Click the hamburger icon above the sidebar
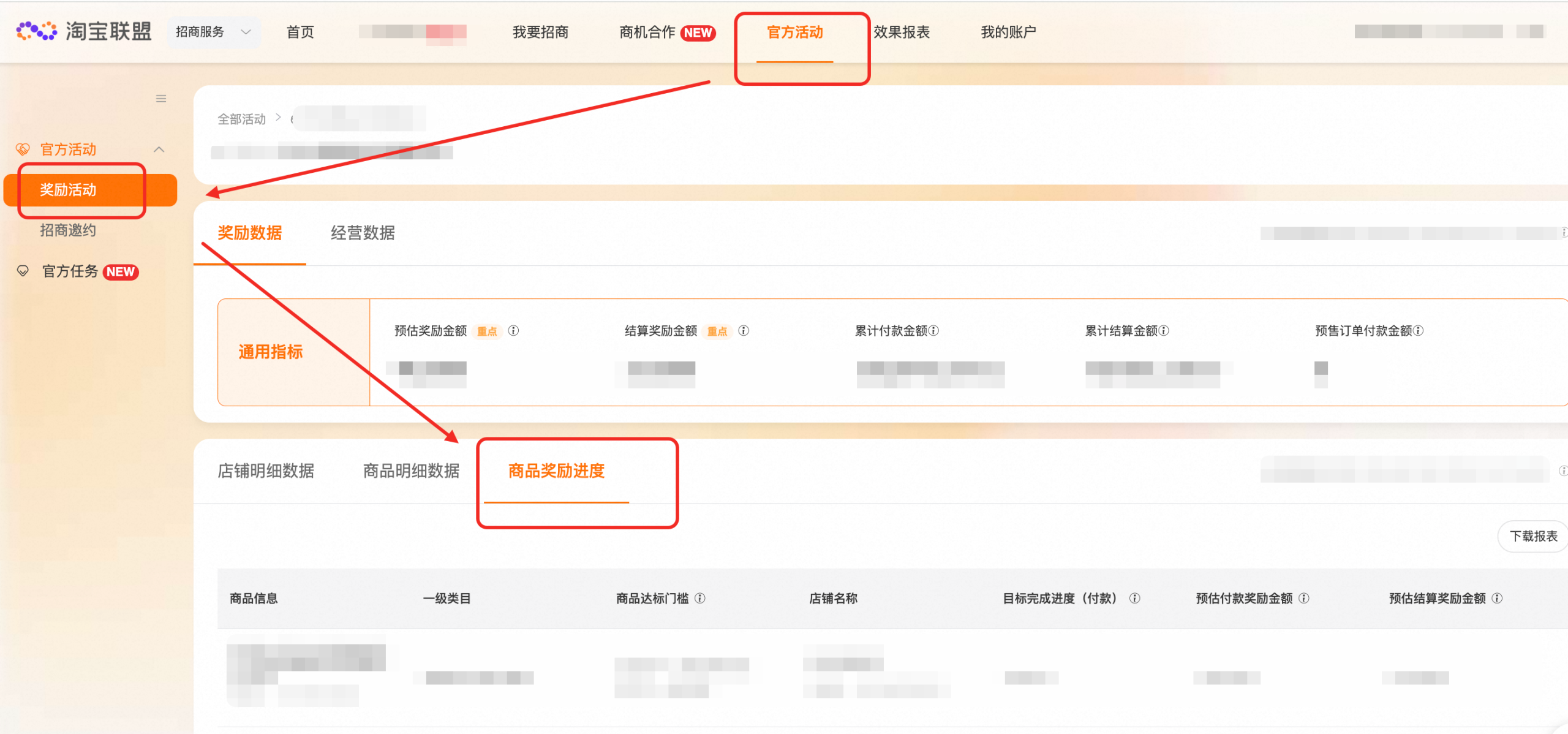The width and height of the screenshot is (1568, 734). pos(160,99)
